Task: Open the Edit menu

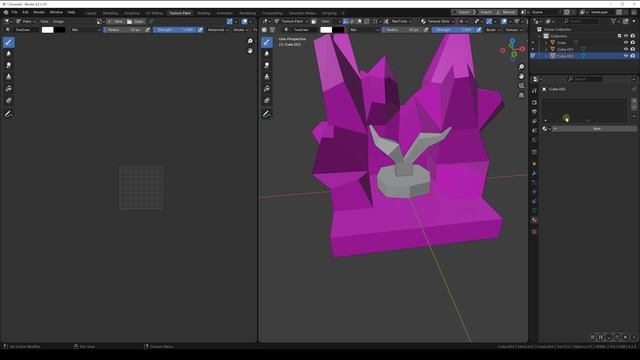Action: pyautogui.click(x=25, y=12)
